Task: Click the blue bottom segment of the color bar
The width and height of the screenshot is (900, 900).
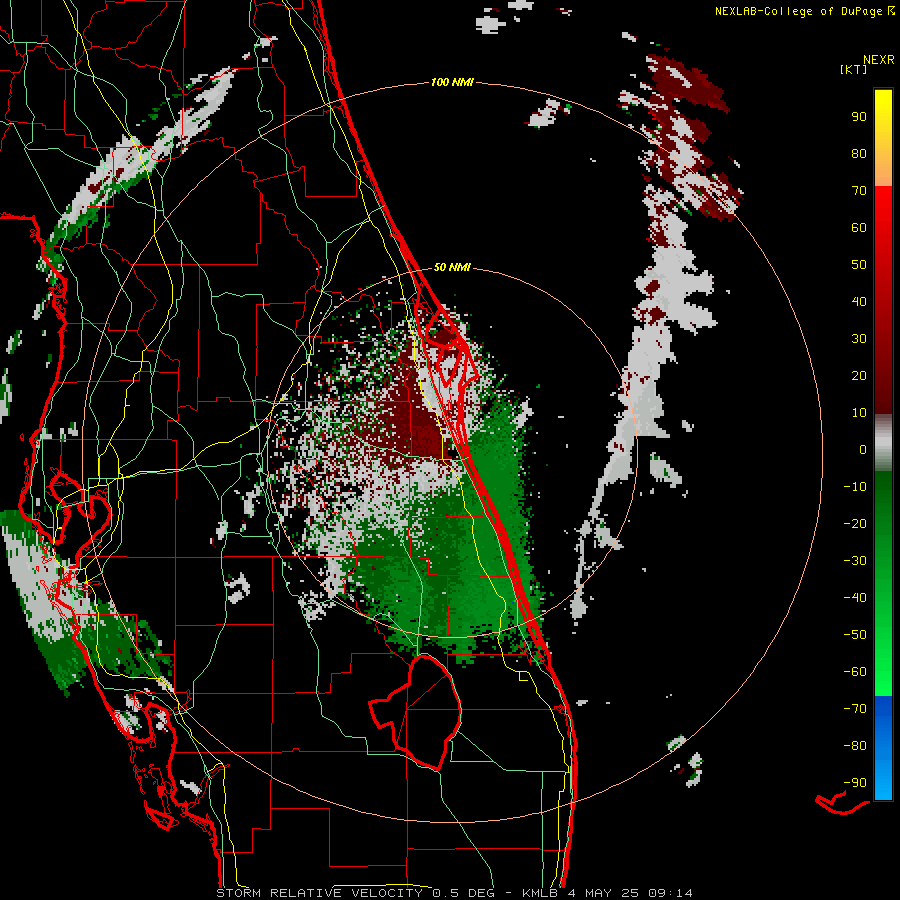Action: 883,748
